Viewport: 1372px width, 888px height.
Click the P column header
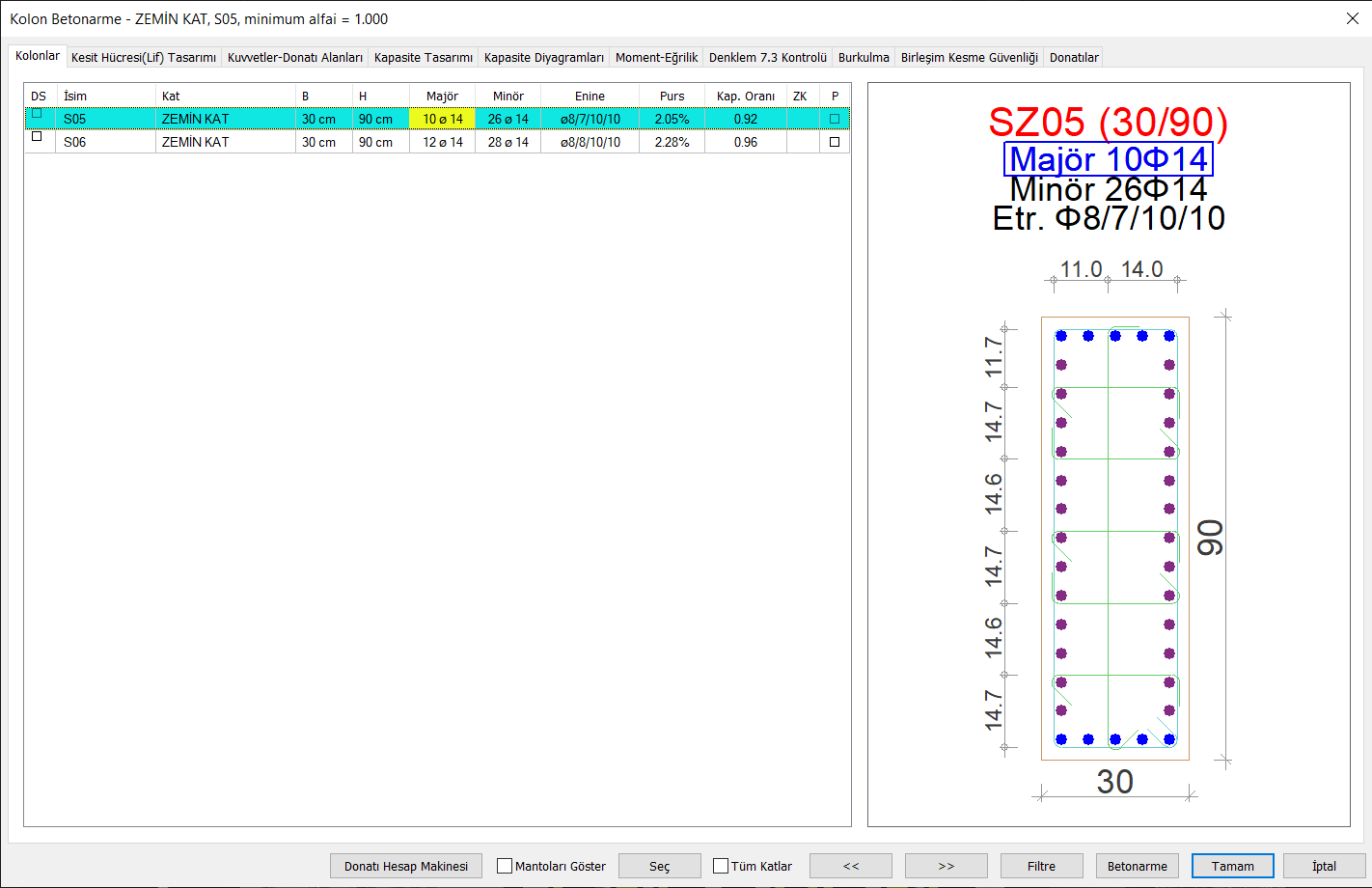[835, 96]
